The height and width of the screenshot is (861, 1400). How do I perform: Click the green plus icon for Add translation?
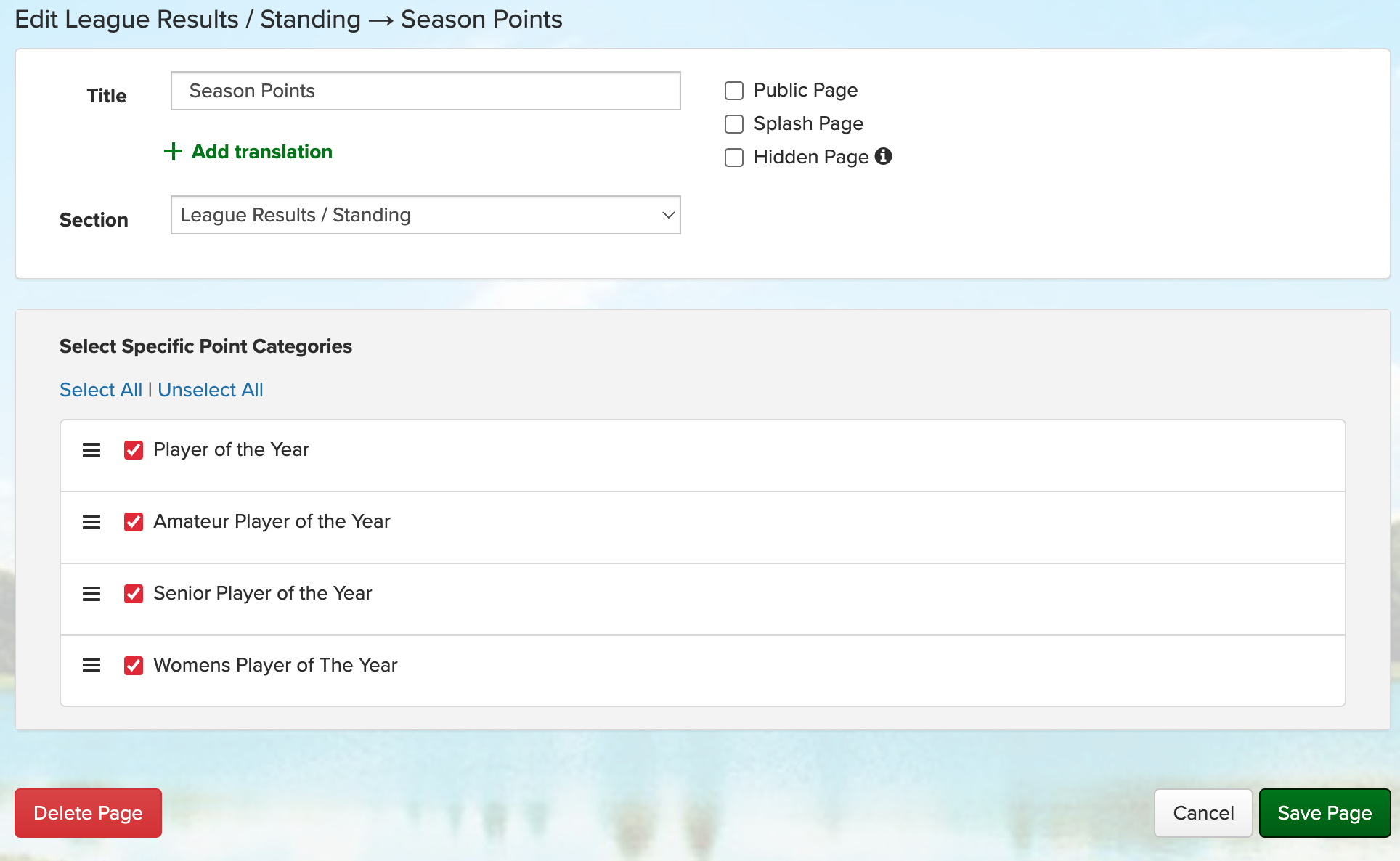[x=173, y=151]
